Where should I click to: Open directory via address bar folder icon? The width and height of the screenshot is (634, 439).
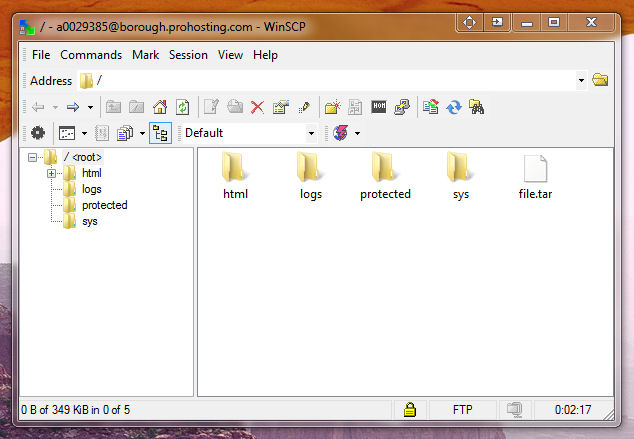pyautogui.click(x=600, y=80)
